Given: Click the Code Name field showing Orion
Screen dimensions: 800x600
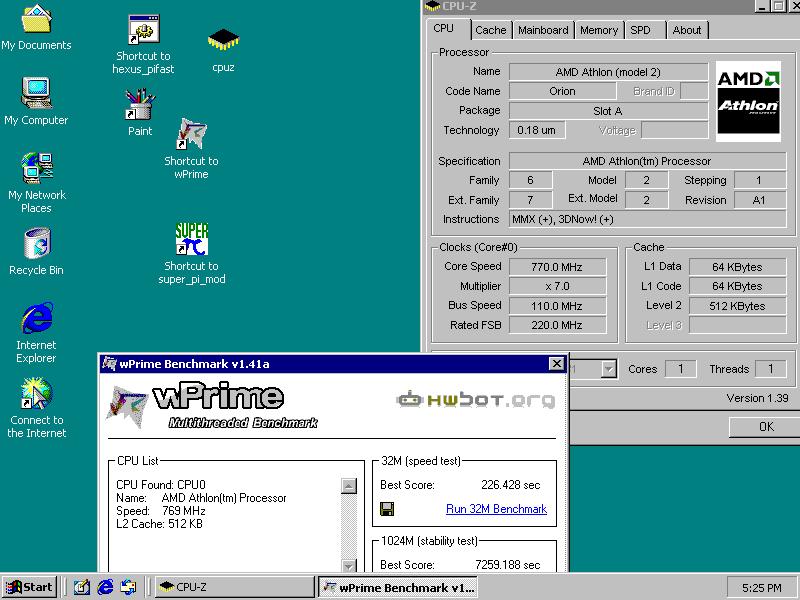Looking at the screenshot, I should 562,91.
